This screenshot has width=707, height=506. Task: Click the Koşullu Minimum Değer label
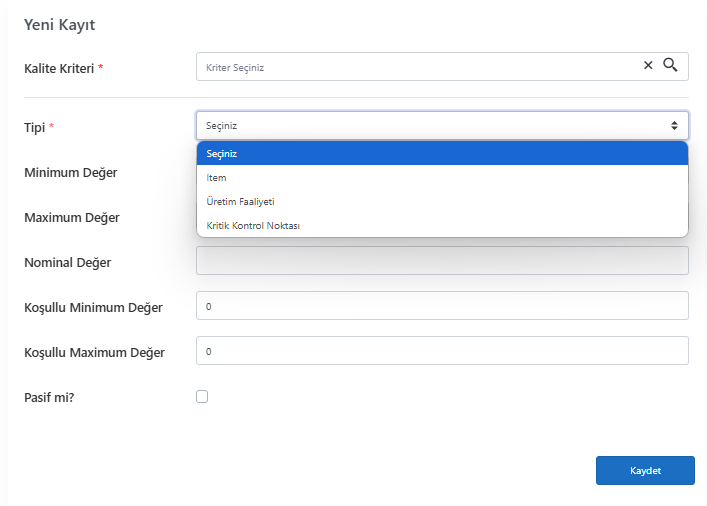tap(93, 308)
